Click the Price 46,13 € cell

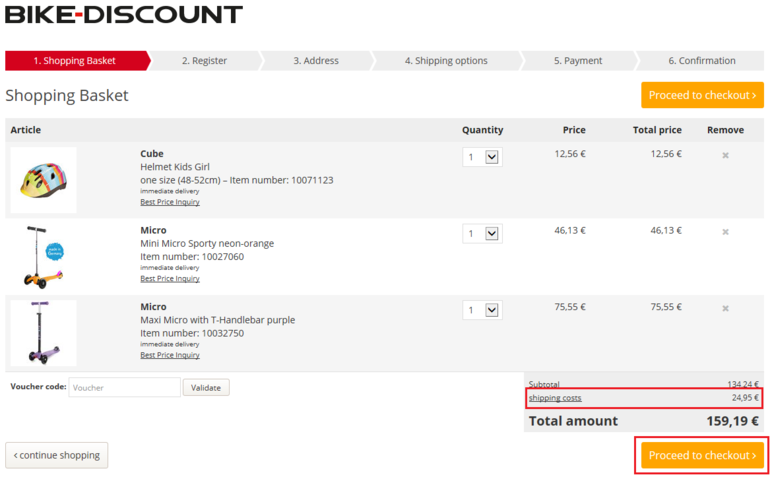pyautogui.click(x=570, y=230)
